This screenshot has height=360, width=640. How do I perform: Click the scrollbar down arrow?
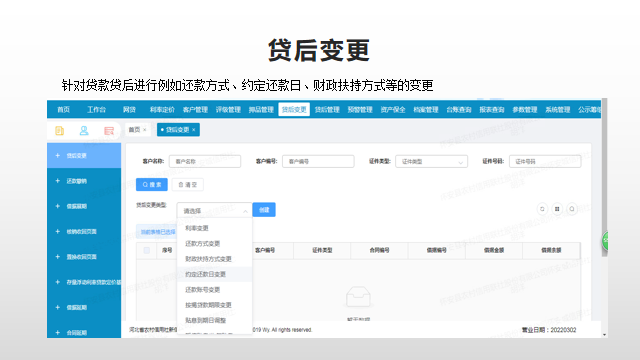[x=604, y=335]
